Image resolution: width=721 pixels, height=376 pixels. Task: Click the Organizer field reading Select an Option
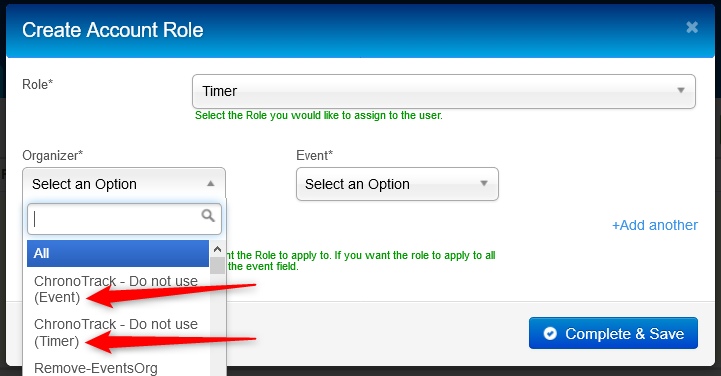point(124,184)
